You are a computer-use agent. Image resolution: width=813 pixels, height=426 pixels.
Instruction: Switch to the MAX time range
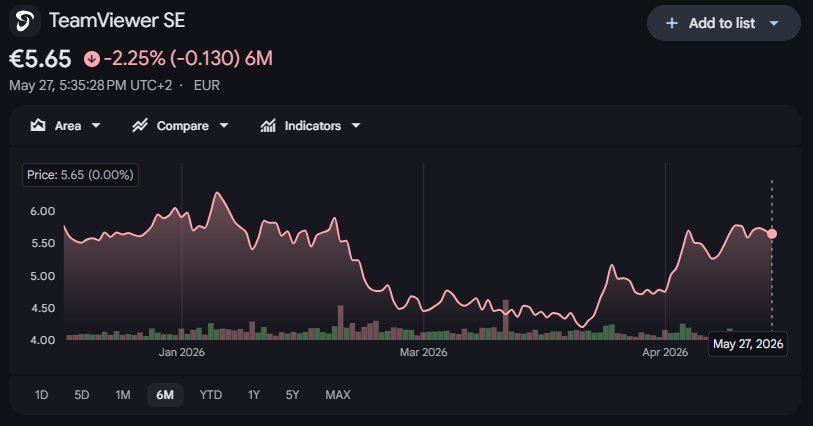coord(338,395)
